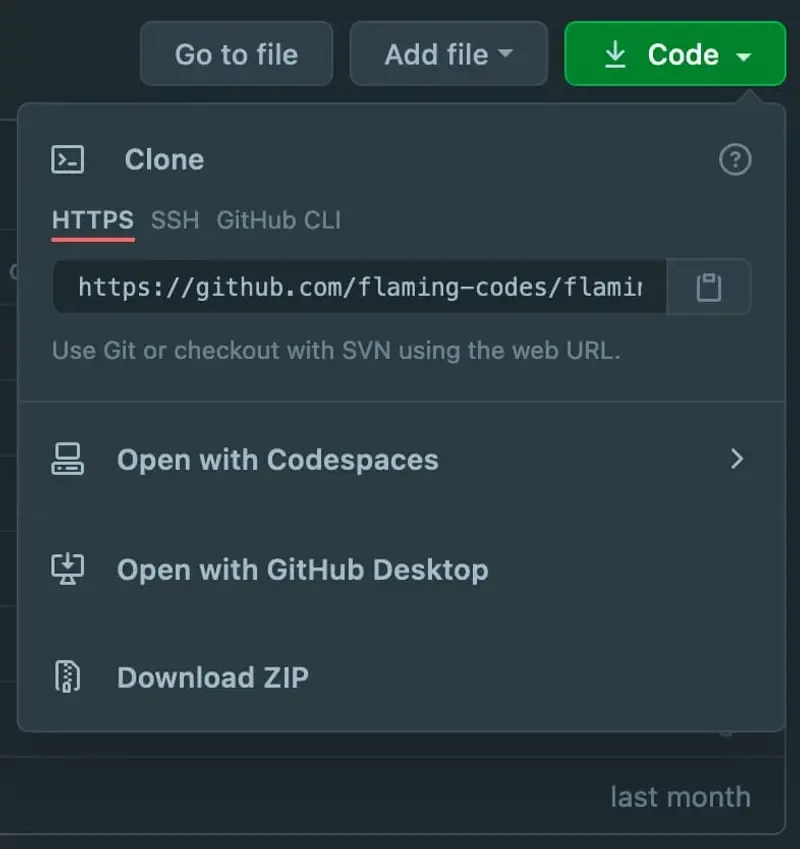800x849 pixels.
Task: Switch to the SSH clone tab
Action: pos(175,220)
